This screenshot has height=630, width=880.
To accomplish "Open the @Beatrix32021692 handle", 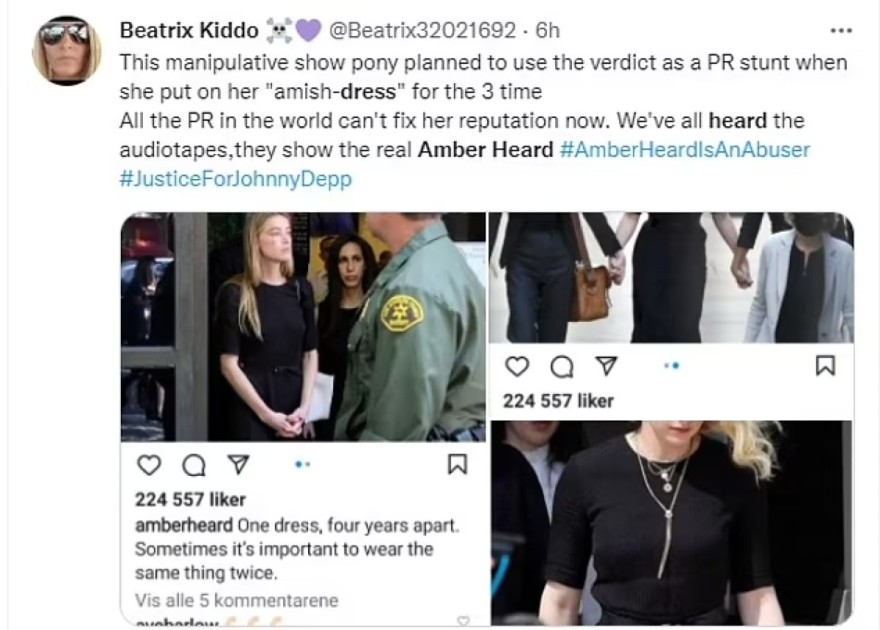I will [x=421, y=30].
